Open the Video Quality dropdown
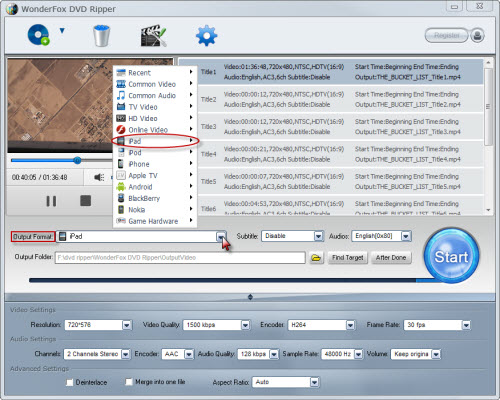The width and height of the screenshot is (500, 400). (x=217, y=325)
